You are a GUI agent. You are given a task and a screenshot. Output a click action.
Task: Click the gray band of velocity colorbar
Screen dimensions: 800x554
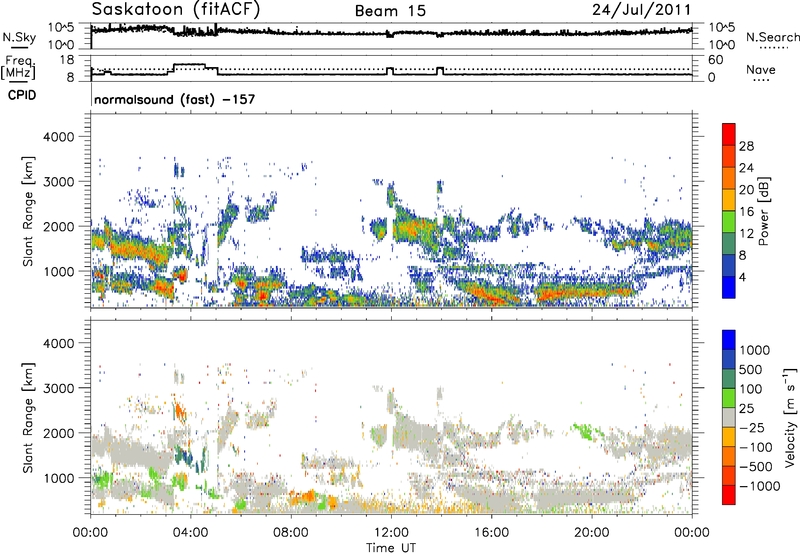[x=729, y=417]
